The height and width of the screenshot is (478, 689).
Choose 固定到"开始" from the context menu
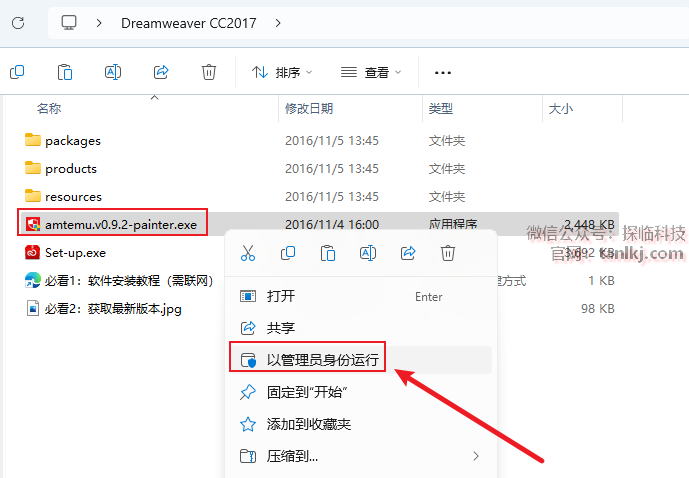coord(361,392)
